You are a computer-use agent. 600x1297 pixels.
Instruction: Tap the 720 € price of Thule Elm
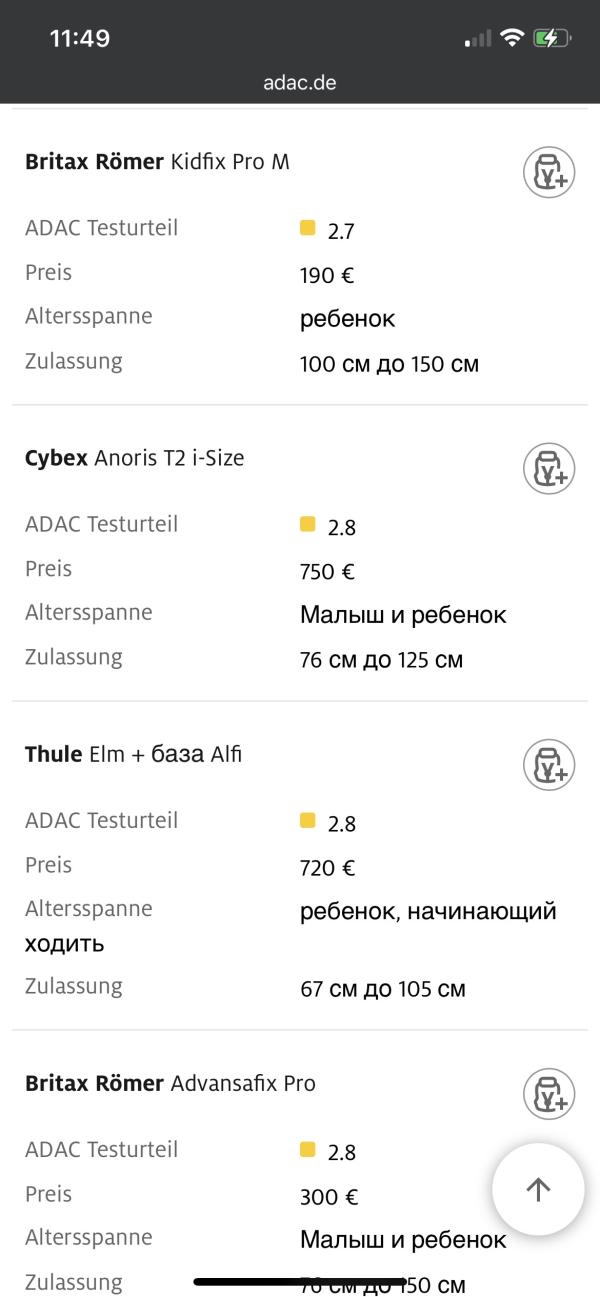(327, 868)
